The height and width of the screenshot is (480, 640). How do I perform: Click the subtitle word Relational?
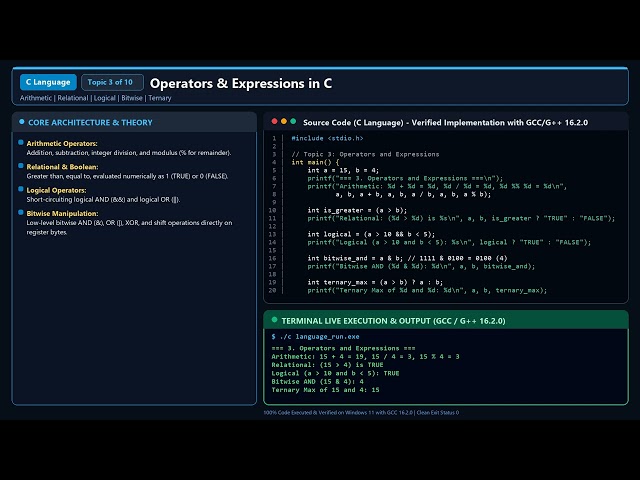click(x=73, y=98)
